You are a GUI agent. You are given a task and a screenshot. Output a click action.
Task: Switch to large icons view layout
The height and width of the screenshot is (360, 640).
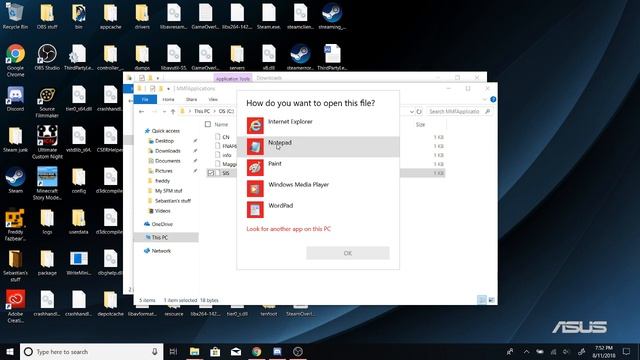(x=491, y=300)
